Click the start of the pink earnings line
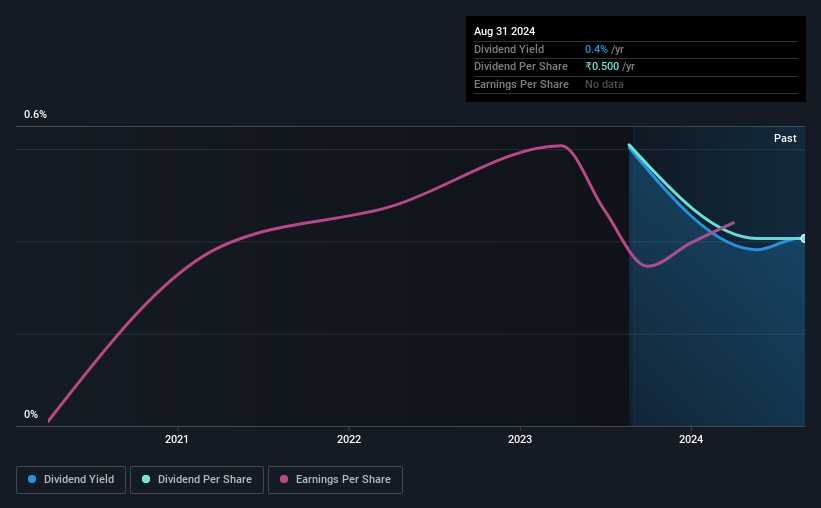The height and width of the screenshot is (508, 821). 49,420
